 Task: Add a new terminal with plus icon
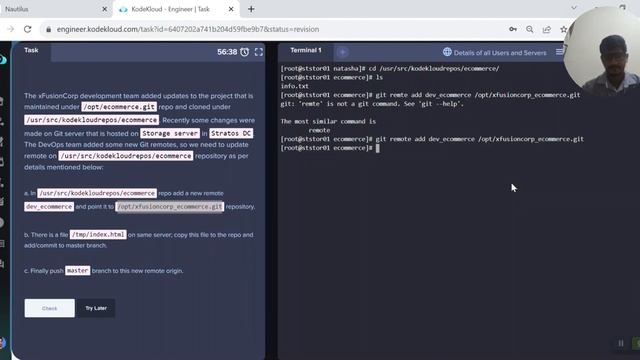point(343,52)
